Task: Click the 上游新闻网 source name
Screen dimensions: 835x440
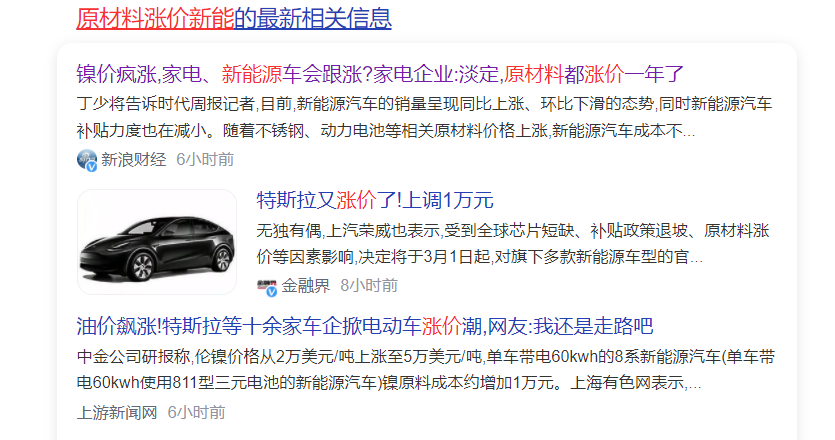Action: [x=117, y=412]
